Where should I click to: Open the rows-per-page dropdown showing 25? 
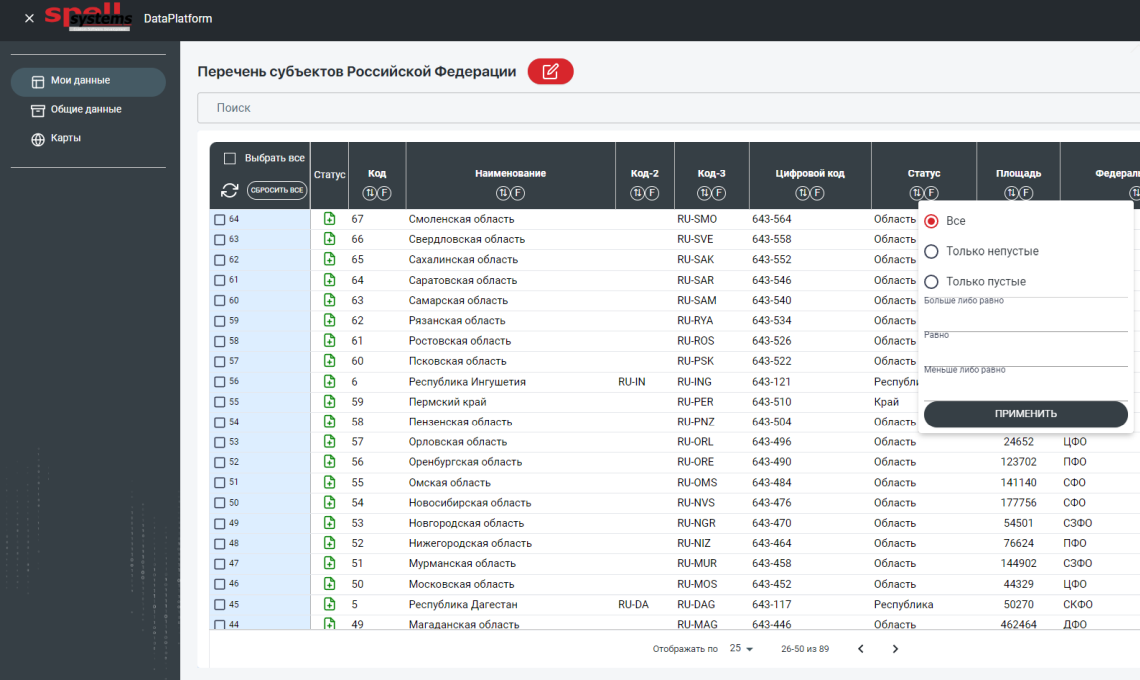742,648
